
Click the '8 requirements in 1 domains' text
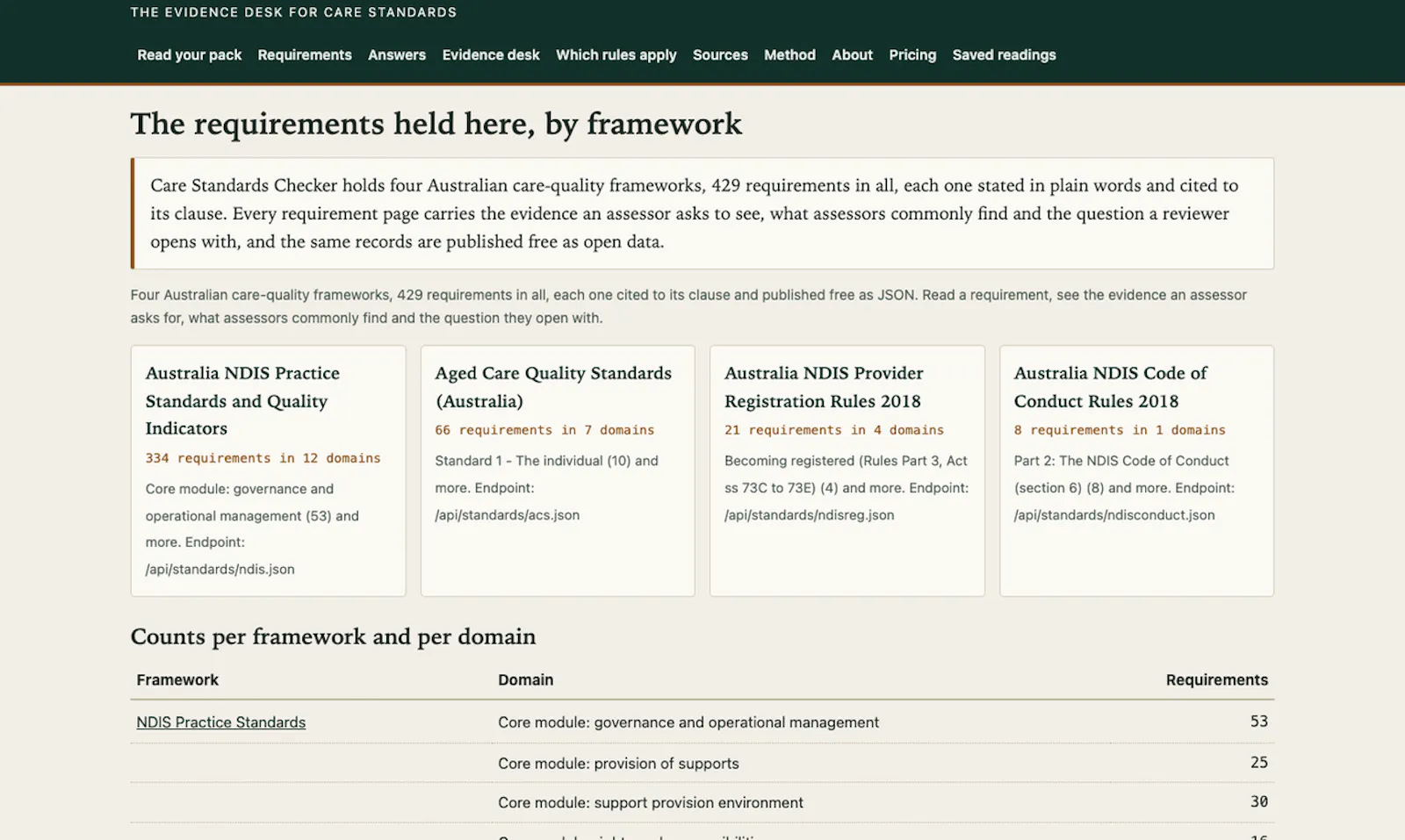pos(1120,430)
